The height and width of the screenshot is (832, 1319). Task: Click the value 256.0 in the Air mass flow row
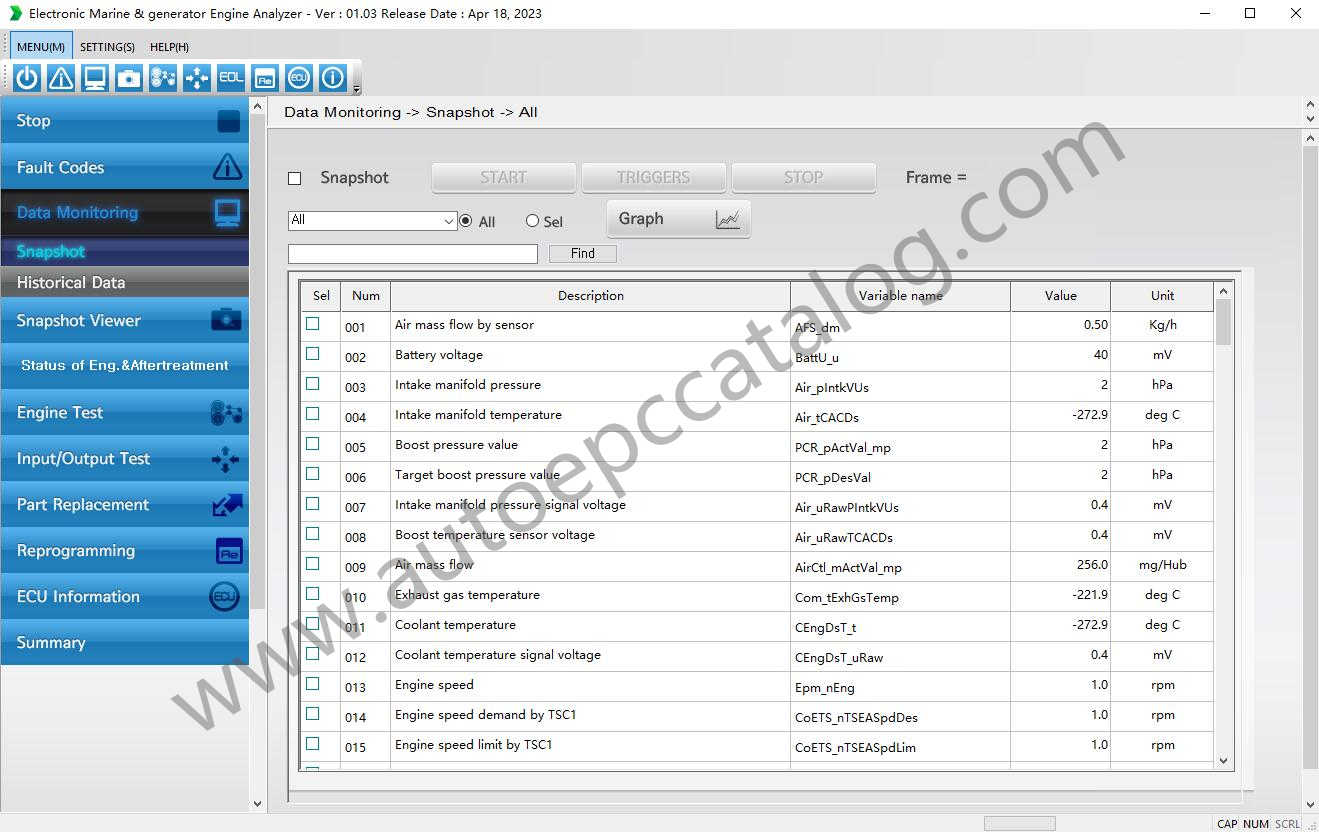(x=1092, y=565)
